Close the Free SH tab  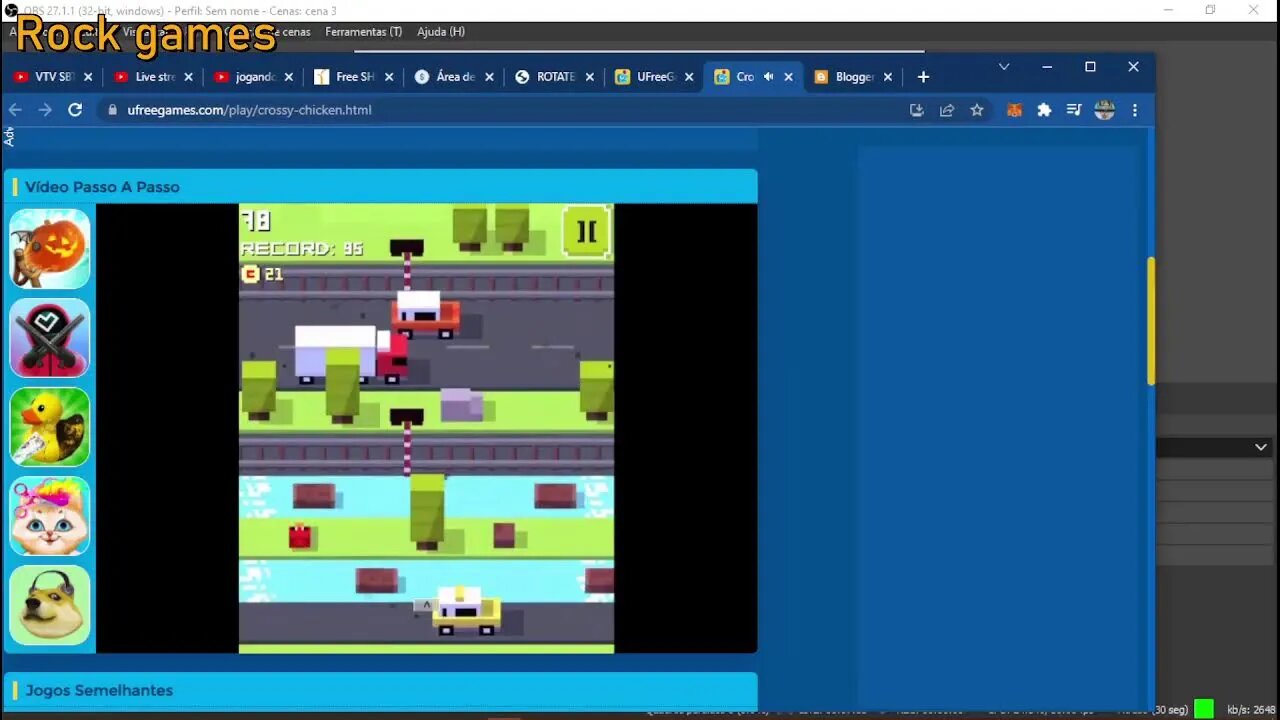(389, 77)
